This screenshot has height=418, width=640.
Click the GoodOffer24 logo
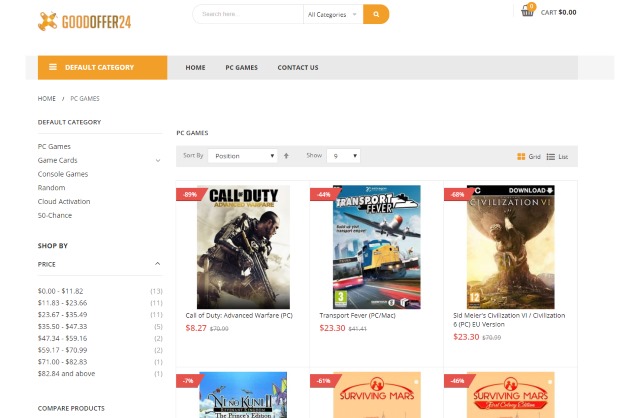84,21
